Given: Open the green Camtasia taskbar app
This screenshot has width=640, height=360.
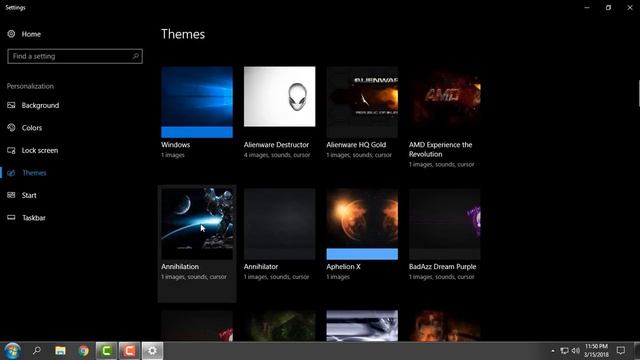Looking at the screenshot, I should click(x=107, y=351).
